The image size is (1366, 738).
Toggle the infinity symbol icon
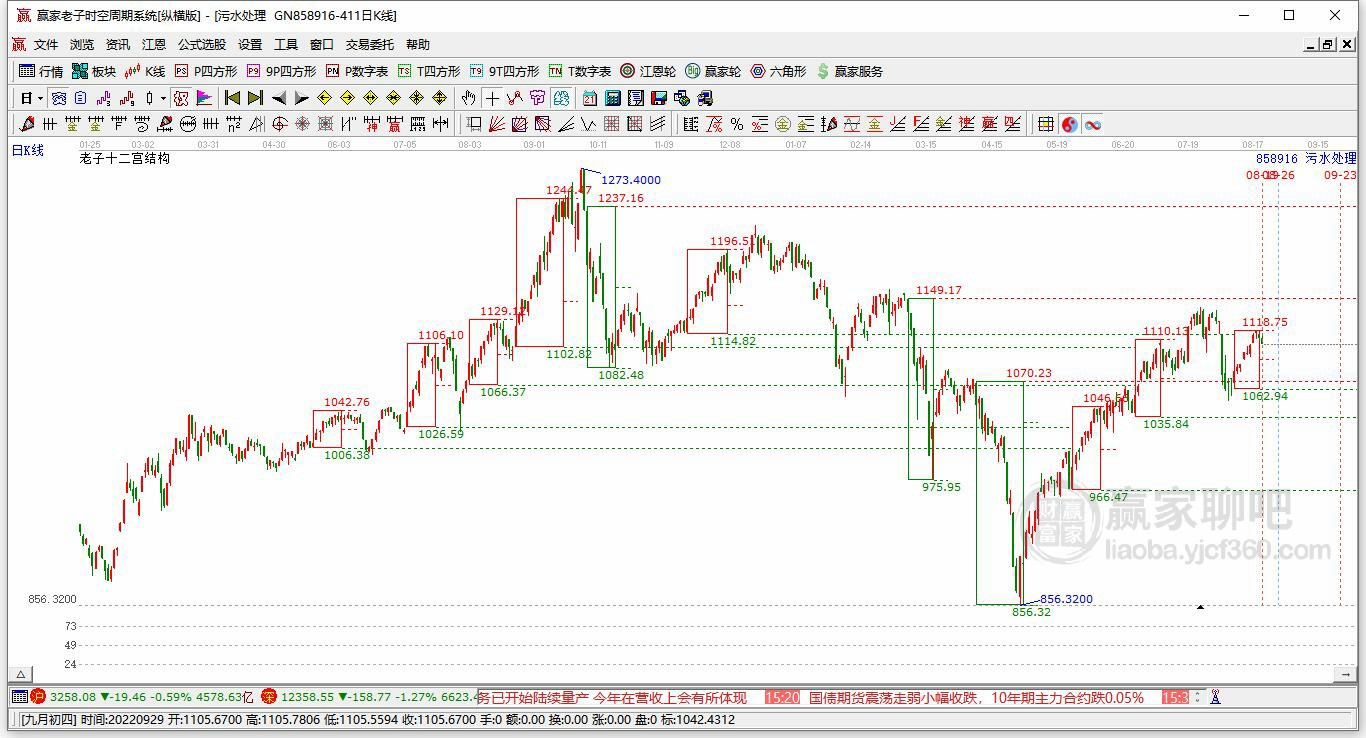(x=1093, y=124)
